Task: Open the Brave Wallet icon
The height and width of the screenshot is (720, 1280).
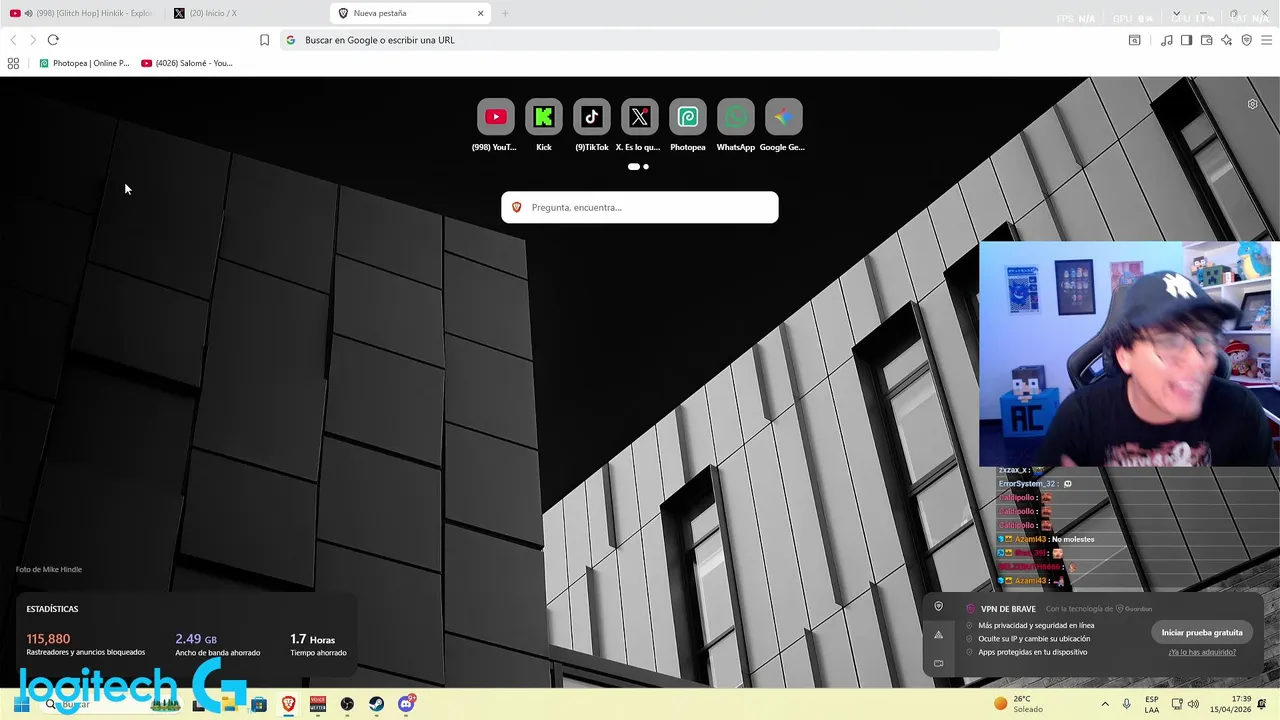Action: pyautogui.click(x=1206, y=40)
